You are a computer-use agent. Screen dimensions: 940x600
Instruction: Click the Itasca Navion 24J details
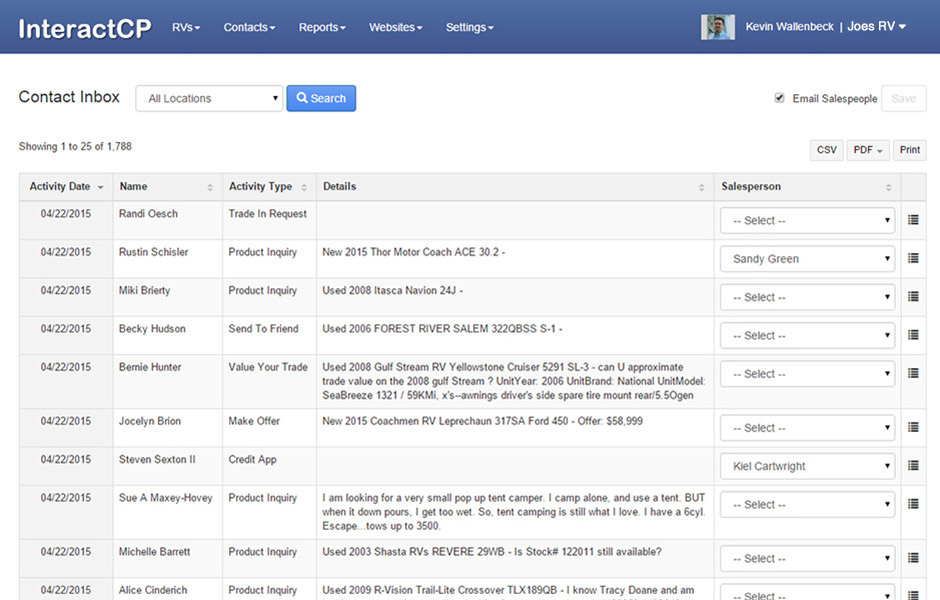tap(393, 290)
